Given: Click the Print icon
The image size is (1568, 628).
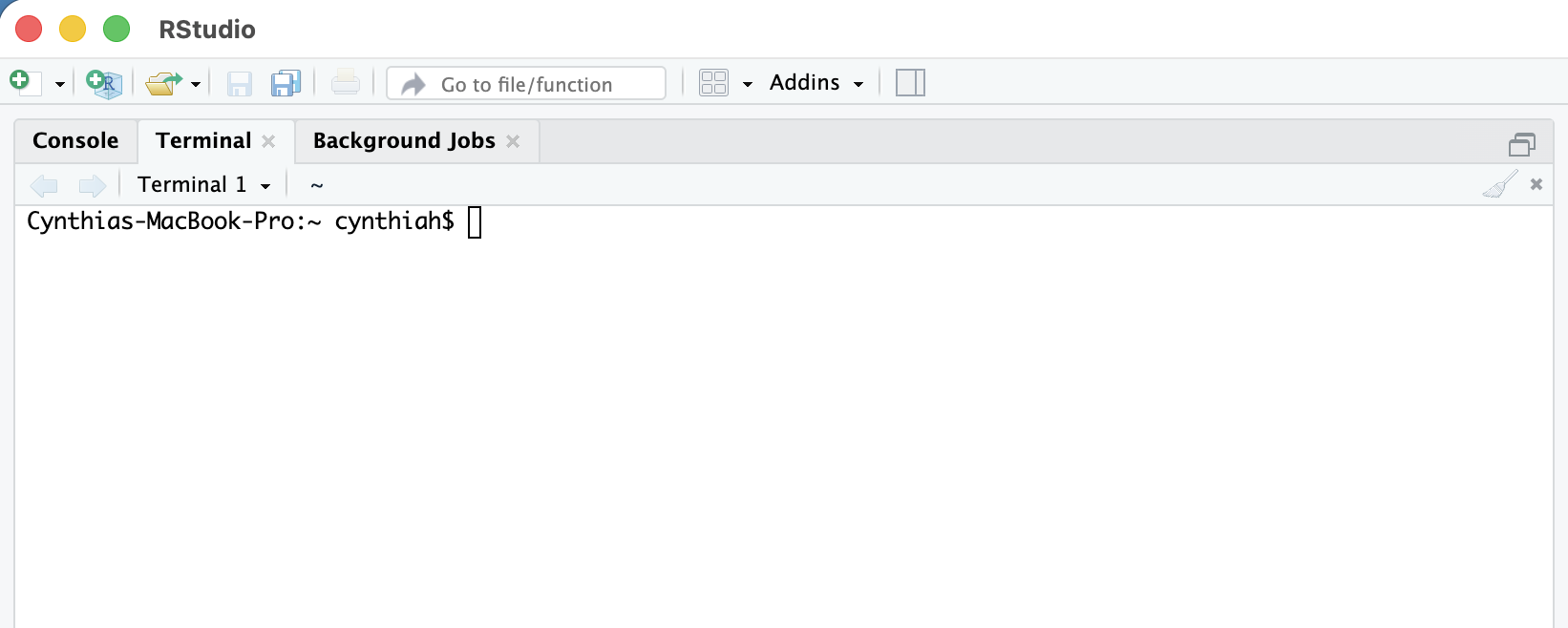Looking at the screenshot, I should [x=346, y=83].
